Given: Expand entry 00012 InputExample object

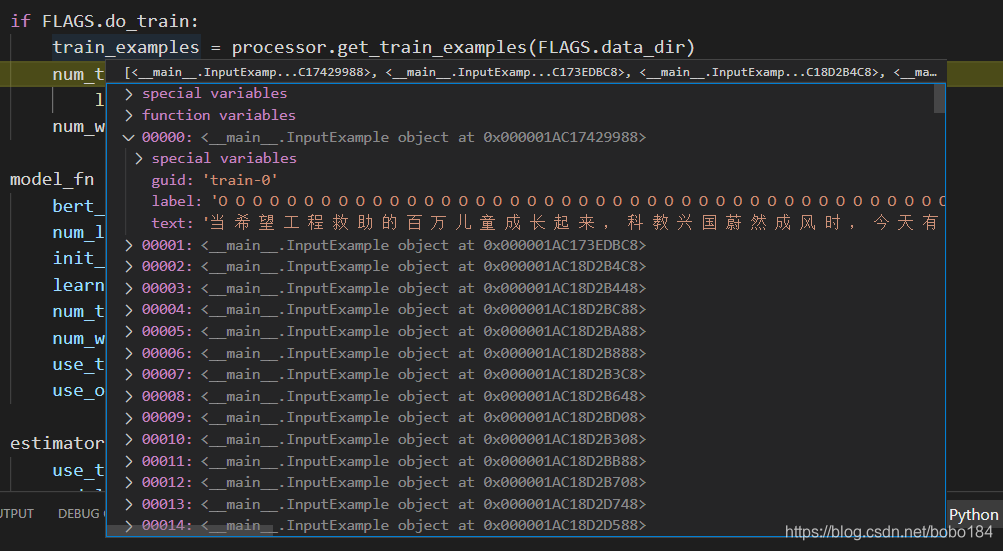Looking at the screenshot, I should pos(129,483).
